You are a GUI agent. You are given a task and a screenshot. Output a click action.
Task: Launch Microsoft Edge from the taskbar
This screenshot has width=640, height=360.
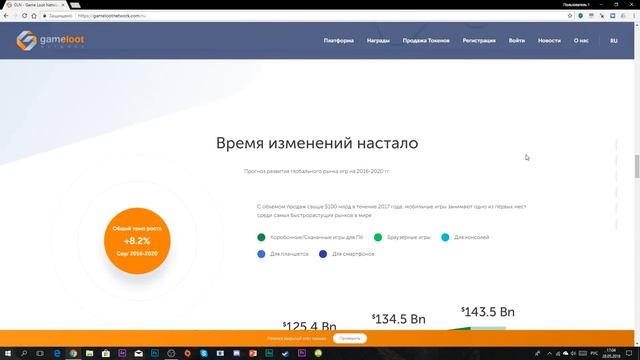57,353
